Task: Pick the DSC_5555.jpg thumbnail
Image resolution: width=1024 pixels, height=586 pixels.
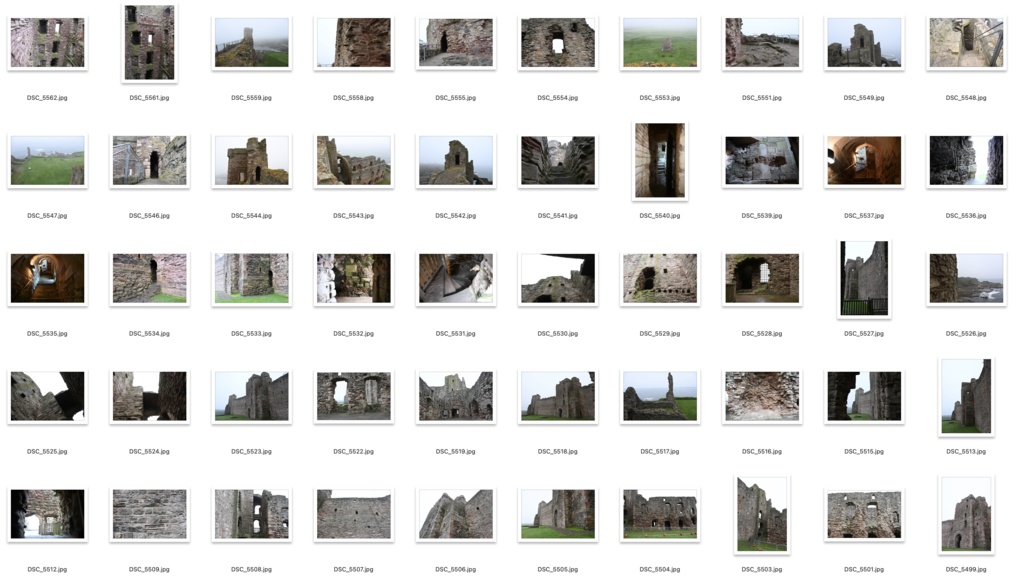Action: tap(456, 42)
